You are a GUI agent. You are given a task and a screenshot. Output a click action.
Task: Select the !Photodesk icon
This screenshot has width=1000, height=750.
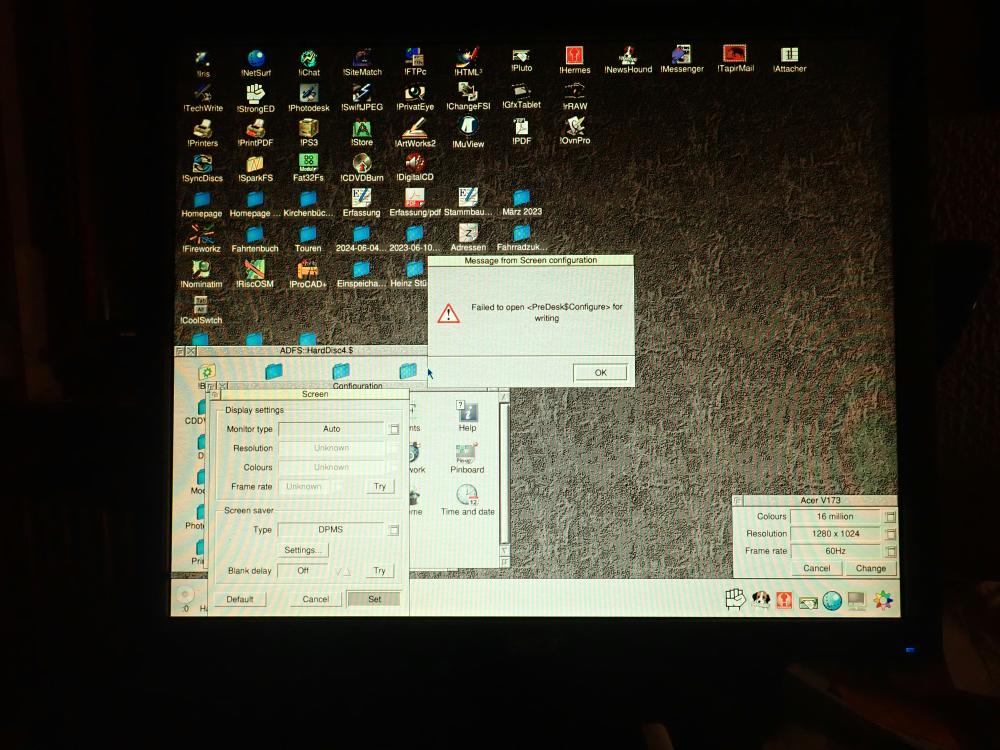click(x=309, y=98)
